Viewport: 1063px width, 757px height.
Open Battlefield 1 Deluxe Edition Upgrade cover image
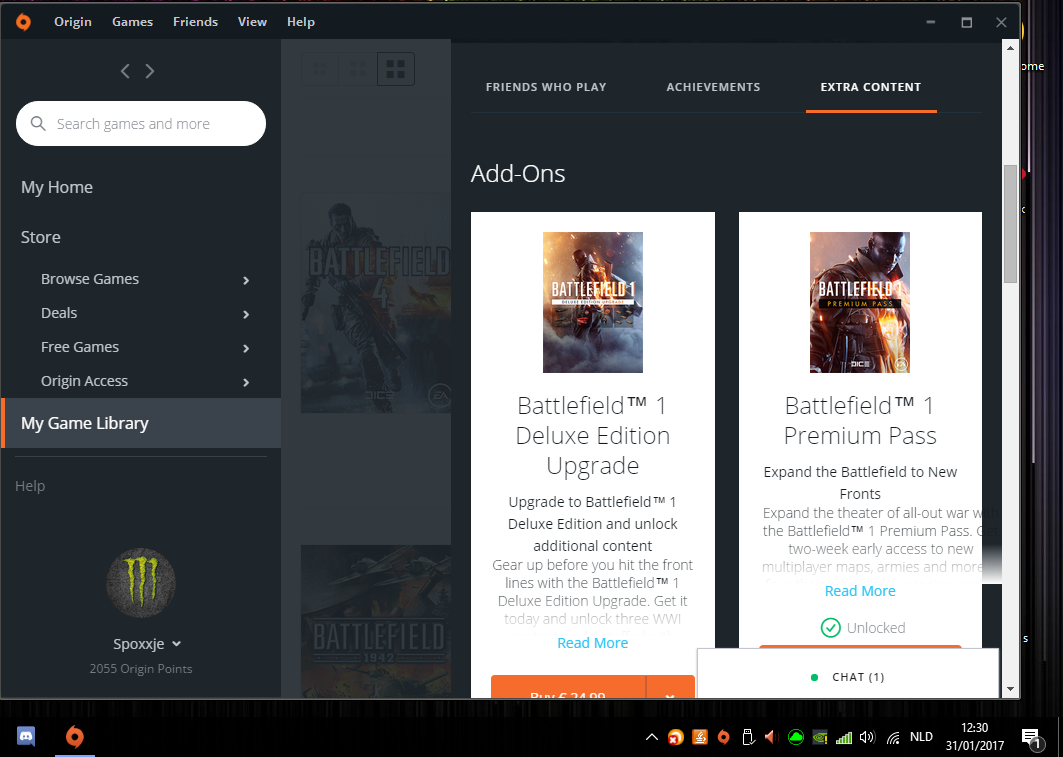coord(593,302)
